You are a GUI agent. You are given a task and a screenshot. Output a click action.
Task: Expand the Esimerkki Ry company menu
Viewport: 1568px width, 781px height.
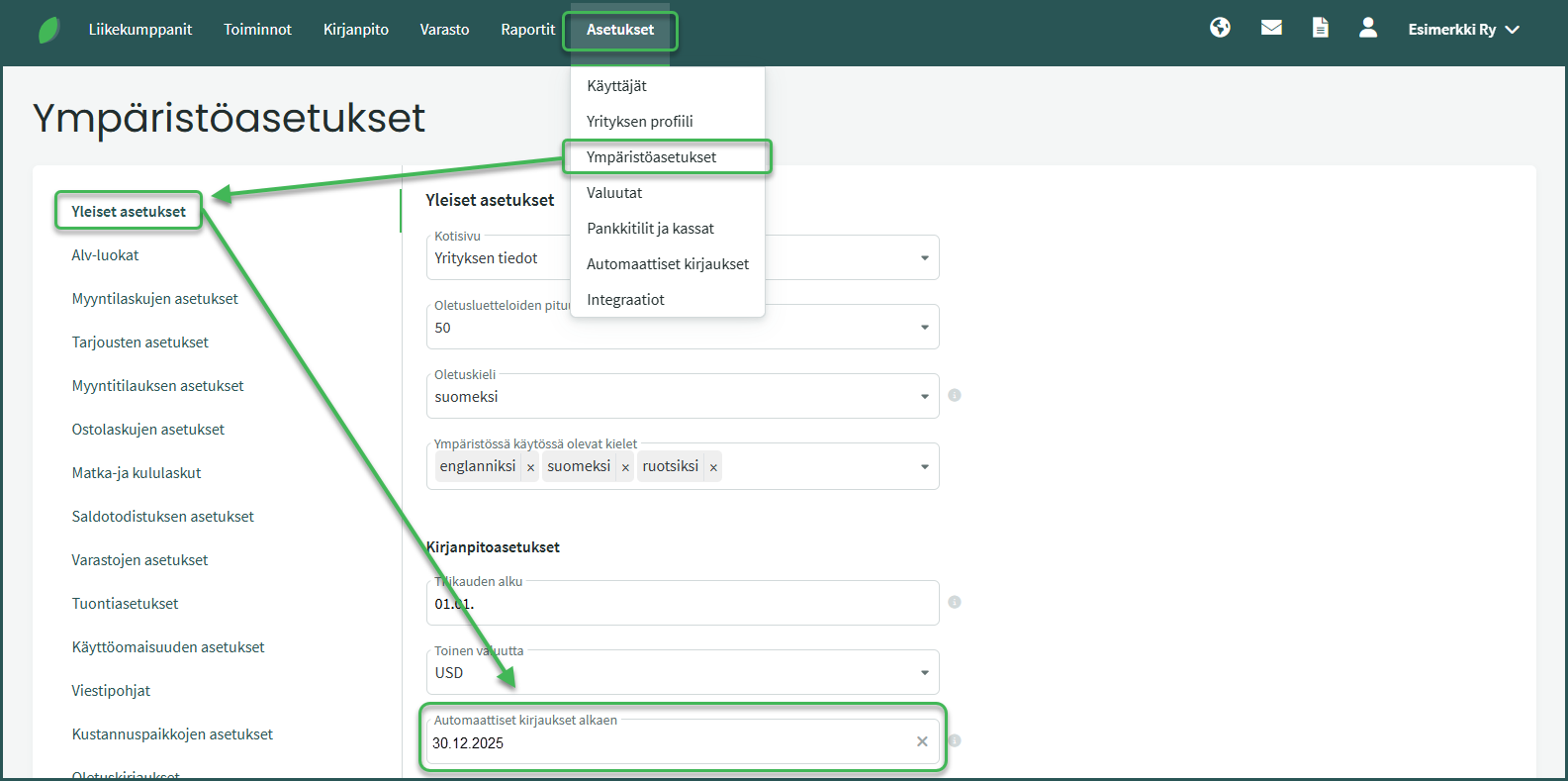[1463, 30]
